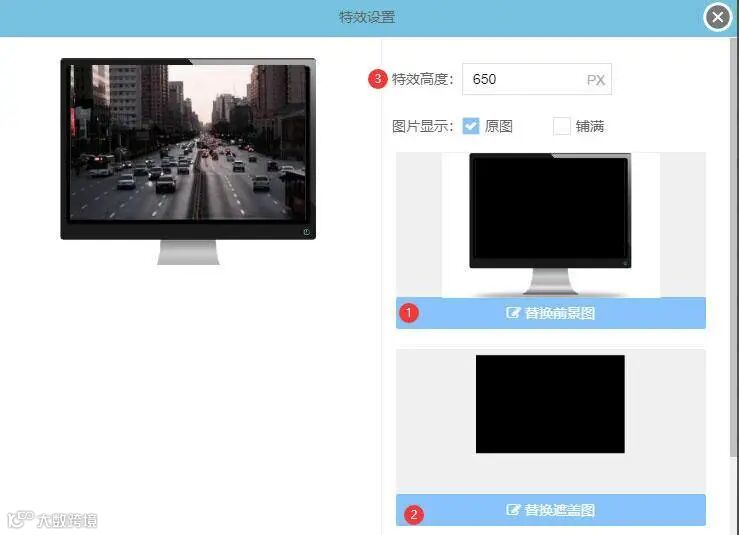Screen dimensions: 739x535
Task: Click the 替换遮盖图 button
Action: (x=551, y=510)
